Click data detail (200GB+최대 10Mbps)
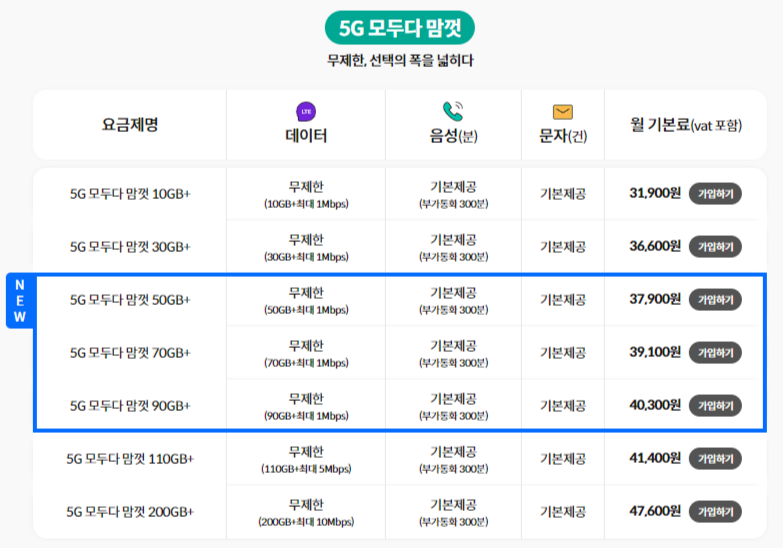The width and height of the screenshot is (783, 548). (306, 522)
